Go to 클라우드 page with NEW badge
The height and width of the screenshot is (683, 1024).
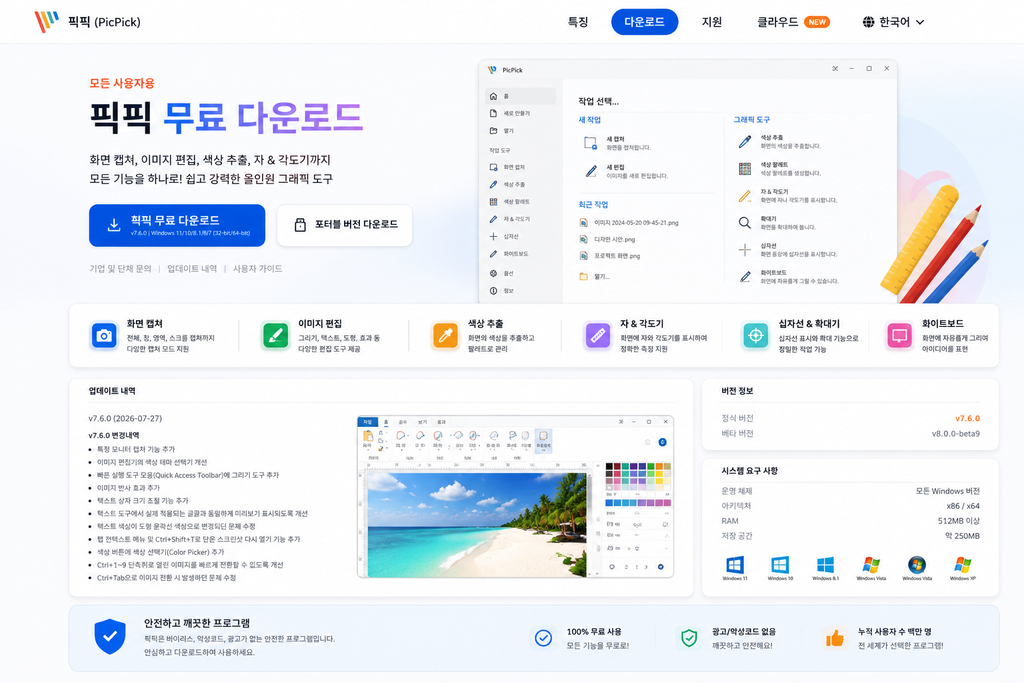pos(793,22)
